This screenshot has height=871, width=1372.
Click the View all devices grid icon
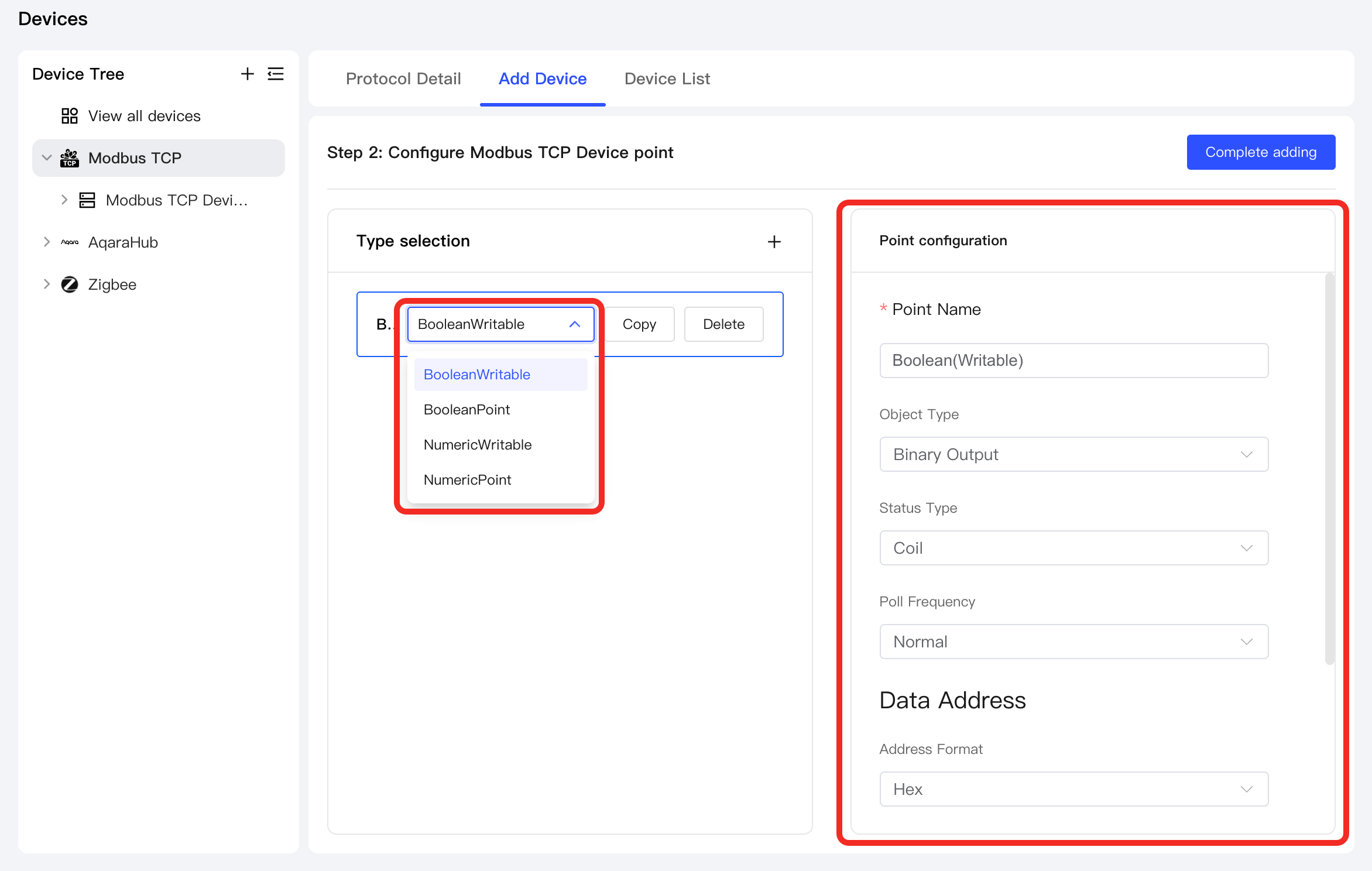pyautogui.click(x=70, y=116)
